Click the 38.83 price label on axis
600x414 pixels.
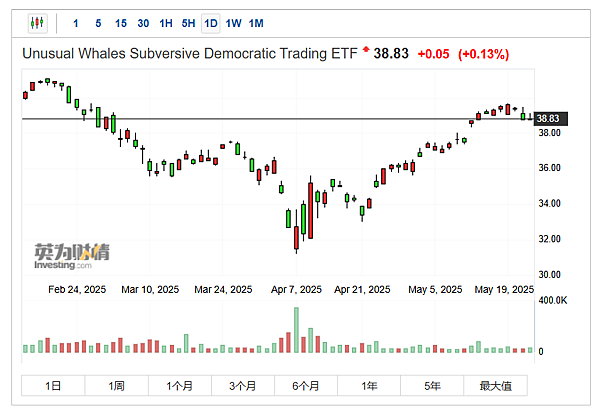point(551,119)
